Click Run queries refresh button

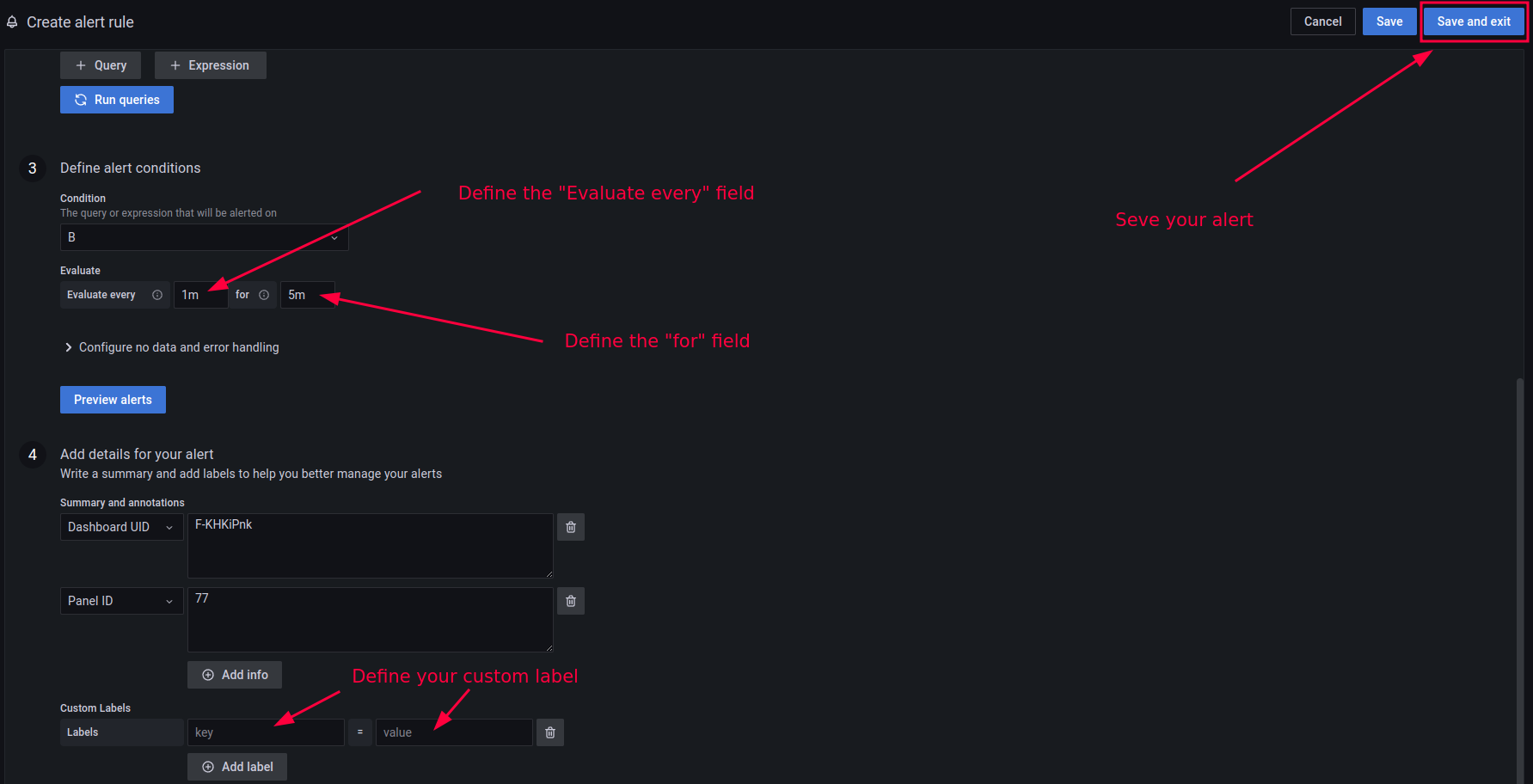tap(117, 100)
